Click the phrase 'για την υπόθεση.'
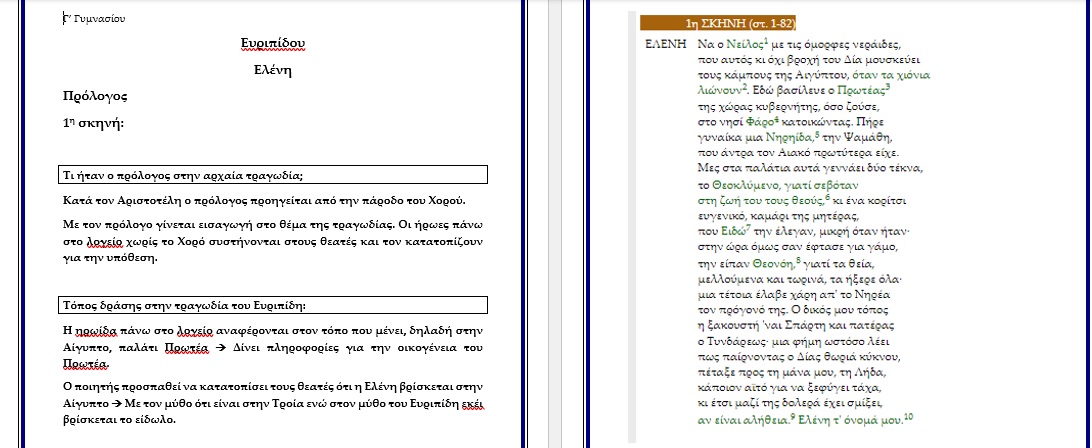Screen dimensions: 1092x448 (x=111, y=258)
